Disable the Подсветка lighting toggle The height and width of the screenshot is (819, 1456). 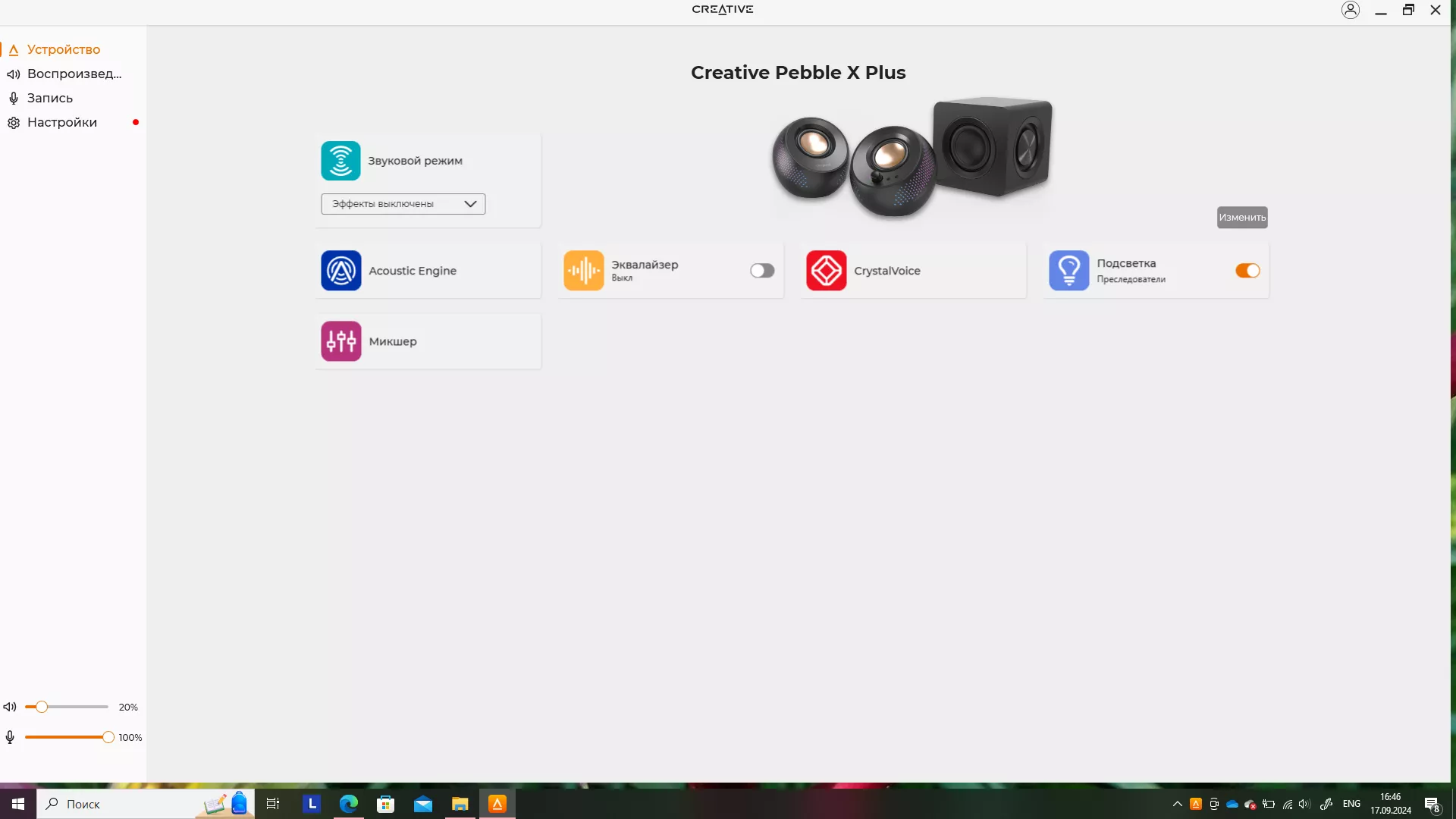[1247, 270]
